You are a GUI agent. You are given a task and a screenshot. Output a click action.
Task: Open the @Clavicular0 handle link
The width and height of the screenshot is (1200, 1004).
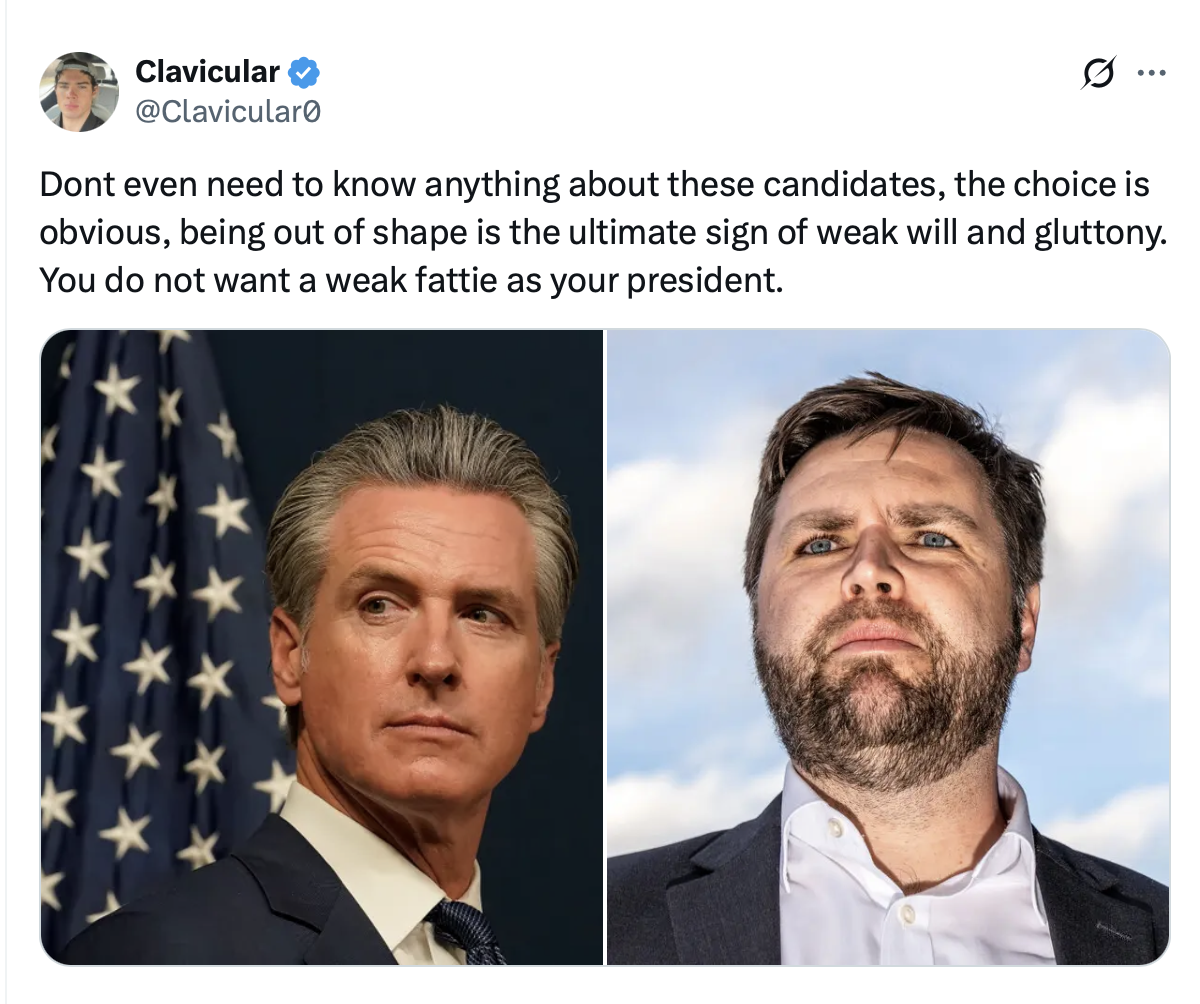pos(228,111)
